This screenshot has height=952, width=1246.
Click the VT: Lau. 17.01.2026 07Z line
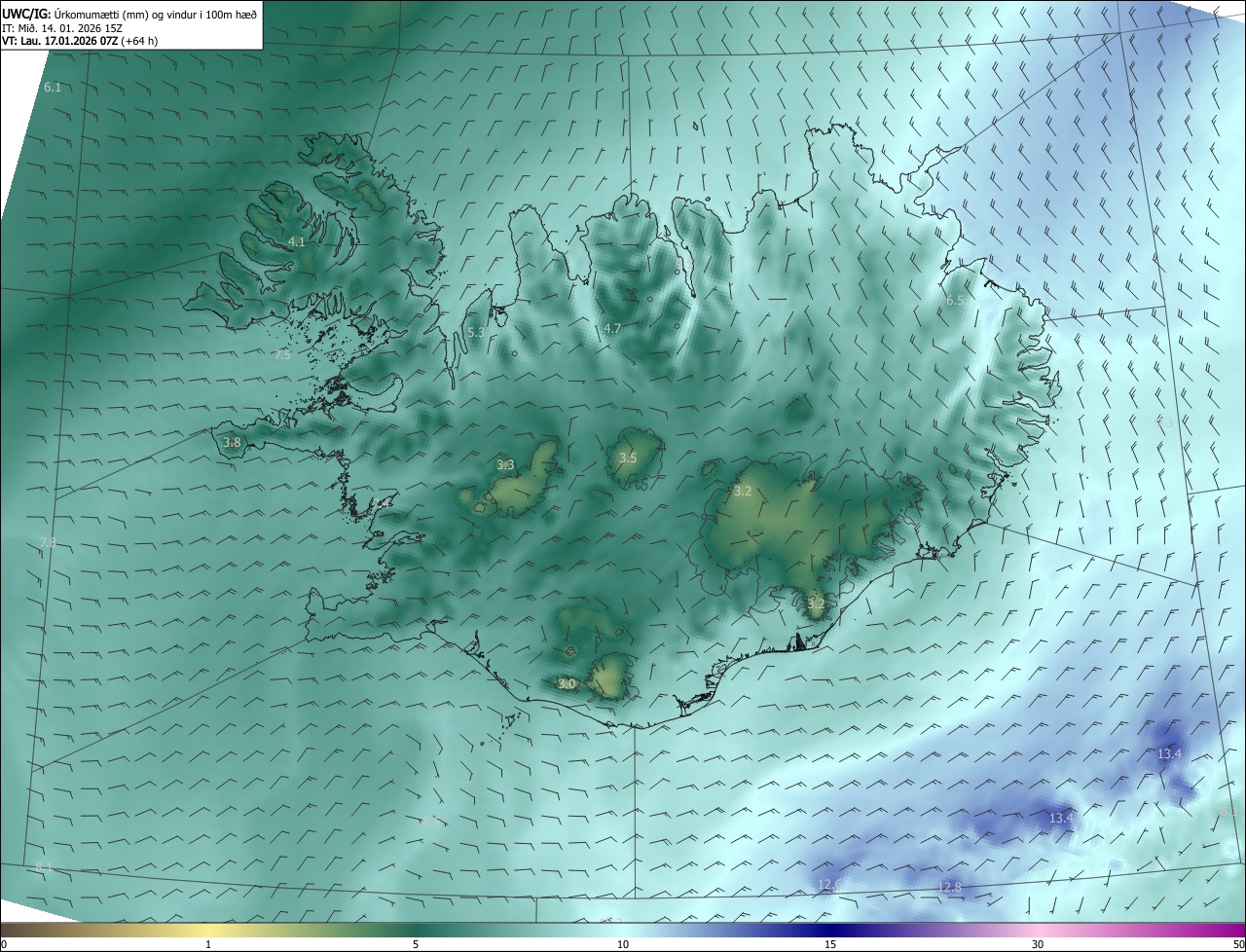pyautogui.click(x=80, y=41)
